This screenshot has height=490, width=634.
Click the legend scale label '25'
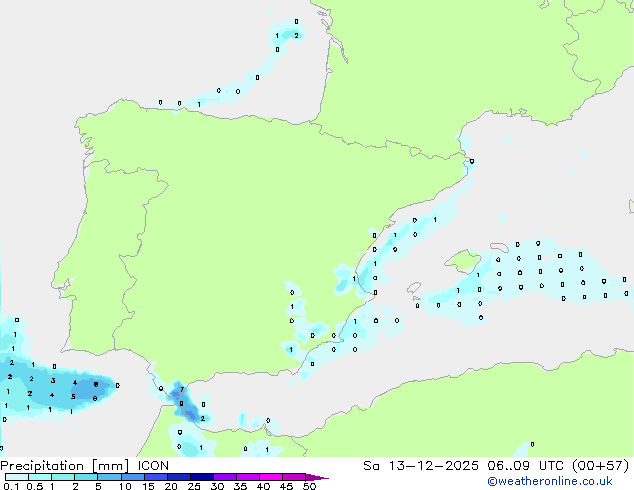194,486
